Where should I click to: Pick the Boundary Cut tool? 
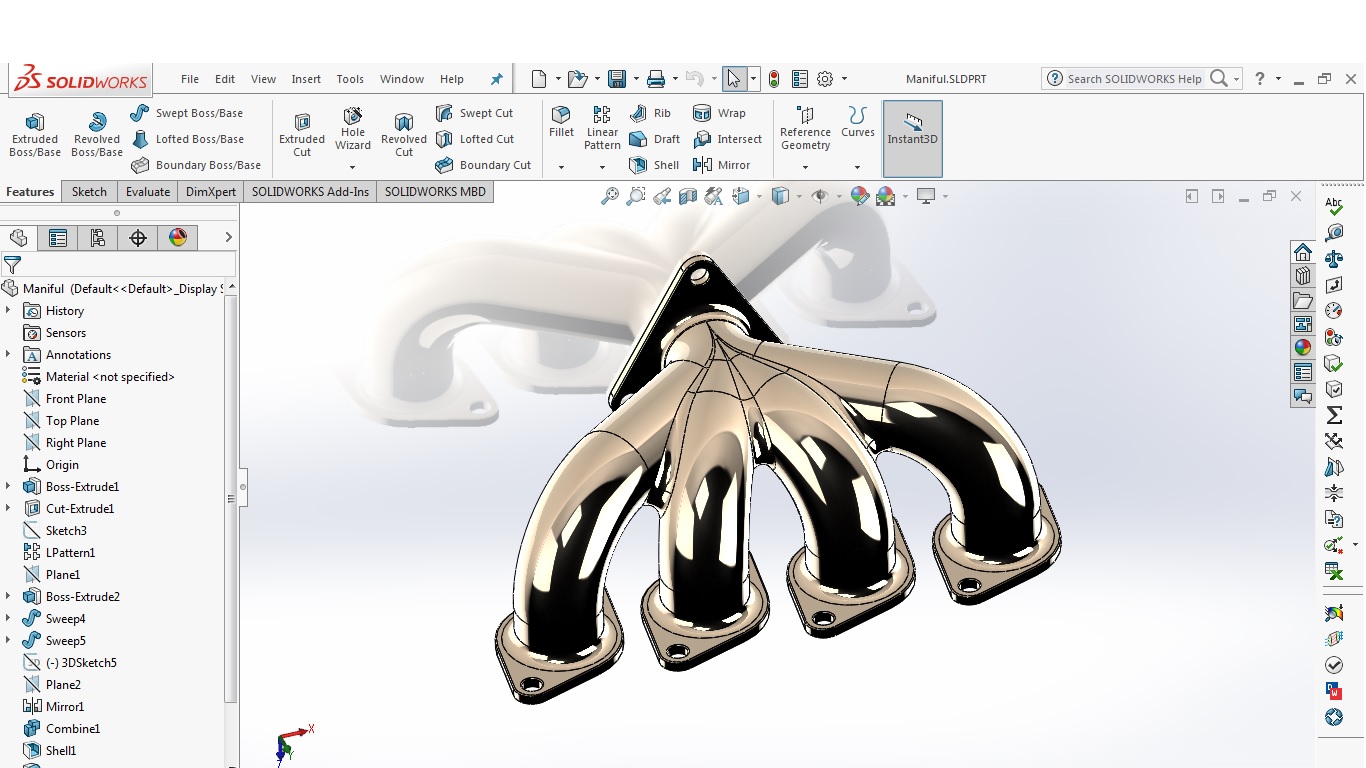point(484,165)
